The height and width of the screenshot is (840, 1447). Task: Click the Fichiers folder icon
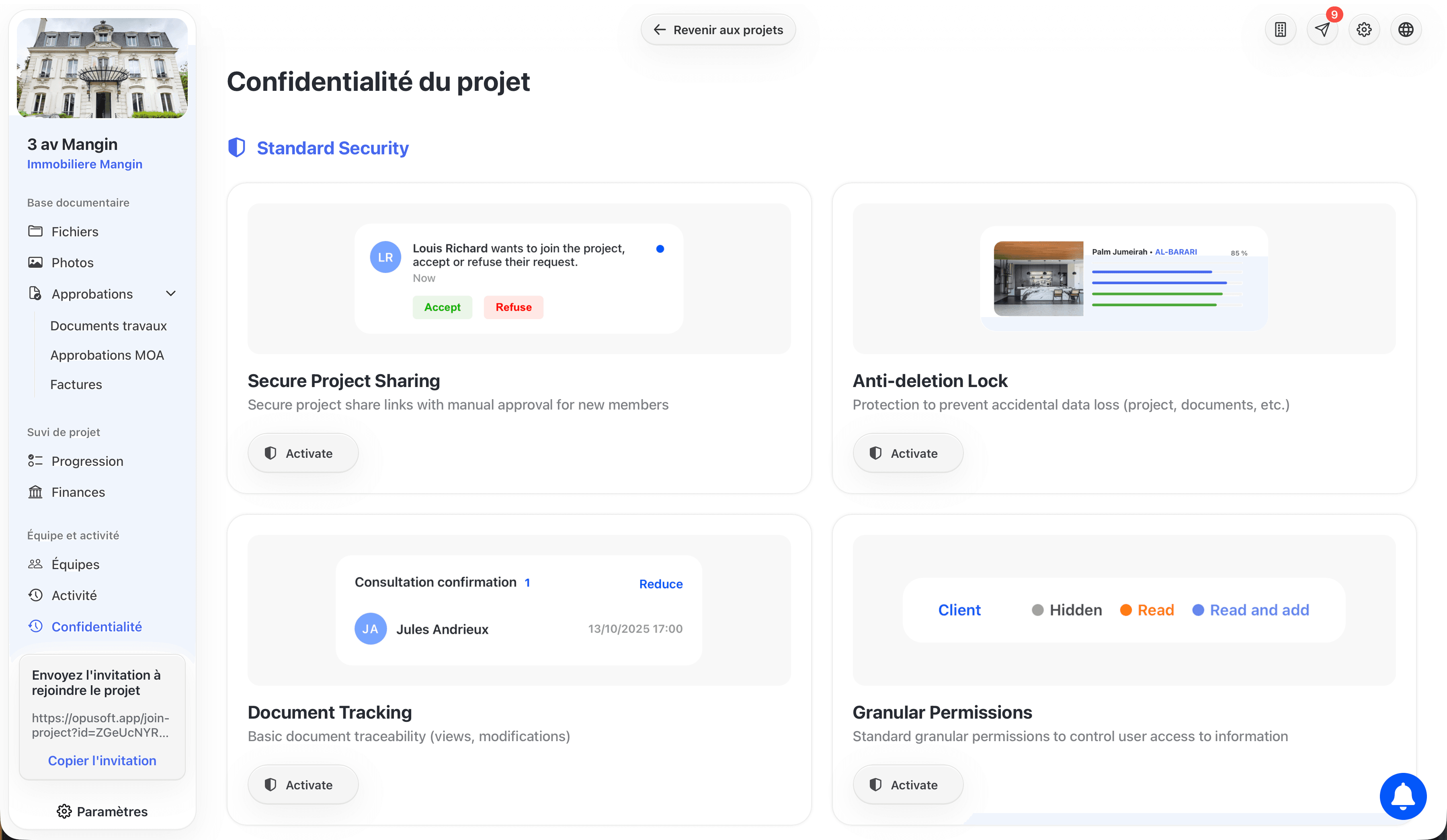[36, 232]
